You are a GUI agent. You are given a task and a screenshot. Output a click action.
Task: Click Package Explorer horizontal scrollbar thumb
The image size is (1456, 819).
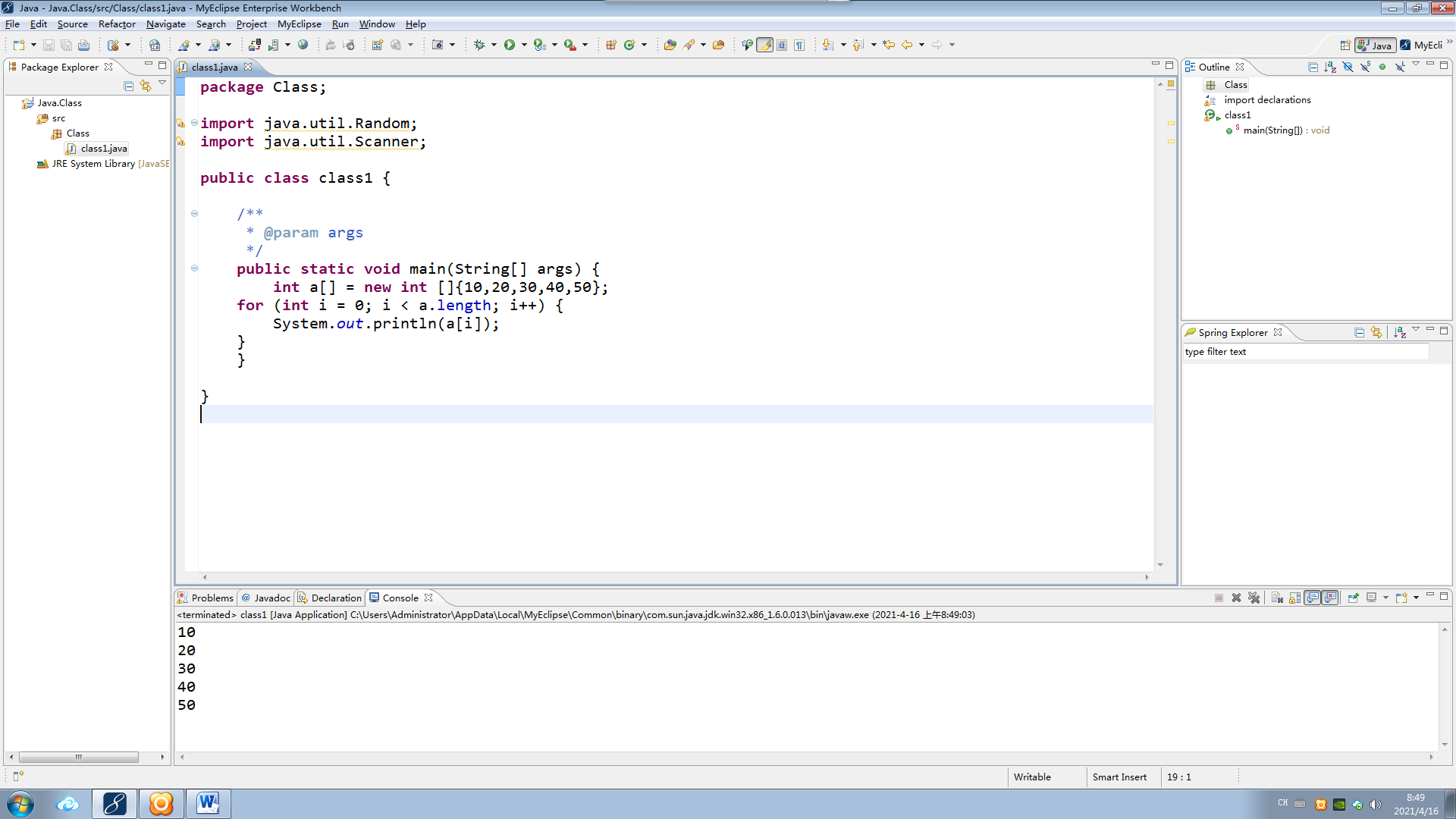(x=78, y=757)
